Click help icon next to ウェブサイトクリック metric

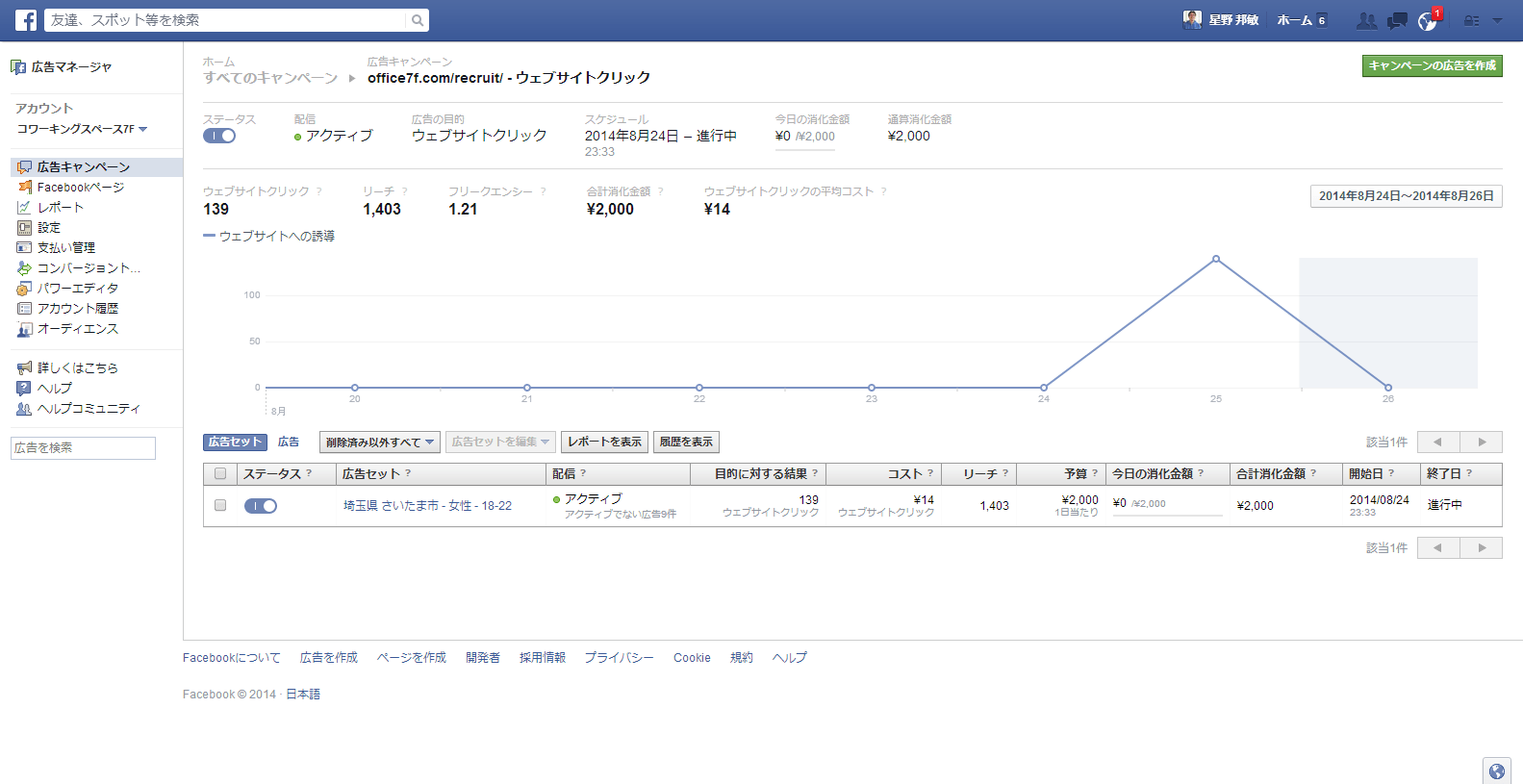click(319, 191)
